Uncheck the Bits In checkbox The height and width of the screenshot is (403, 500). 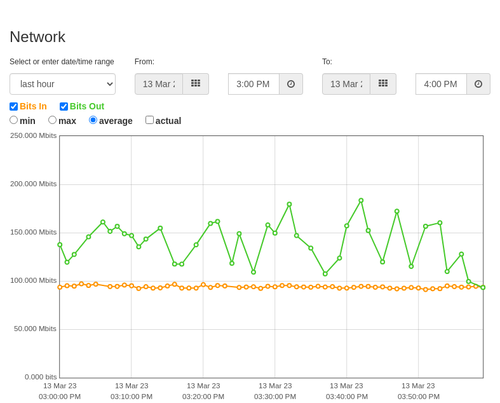pyautogui.click(x=14, y=106)
